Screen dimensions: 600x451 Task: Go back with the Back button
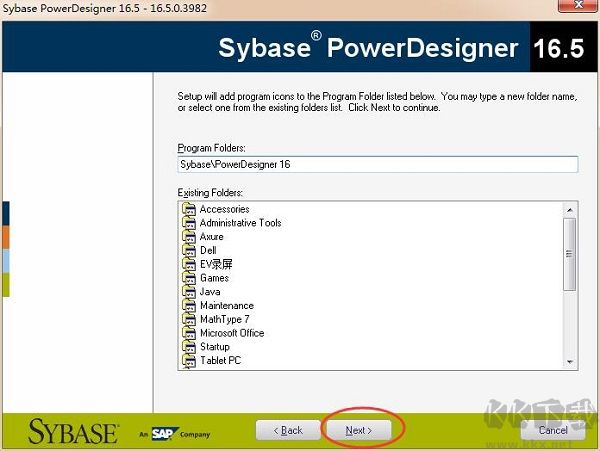tap(288, 430)
